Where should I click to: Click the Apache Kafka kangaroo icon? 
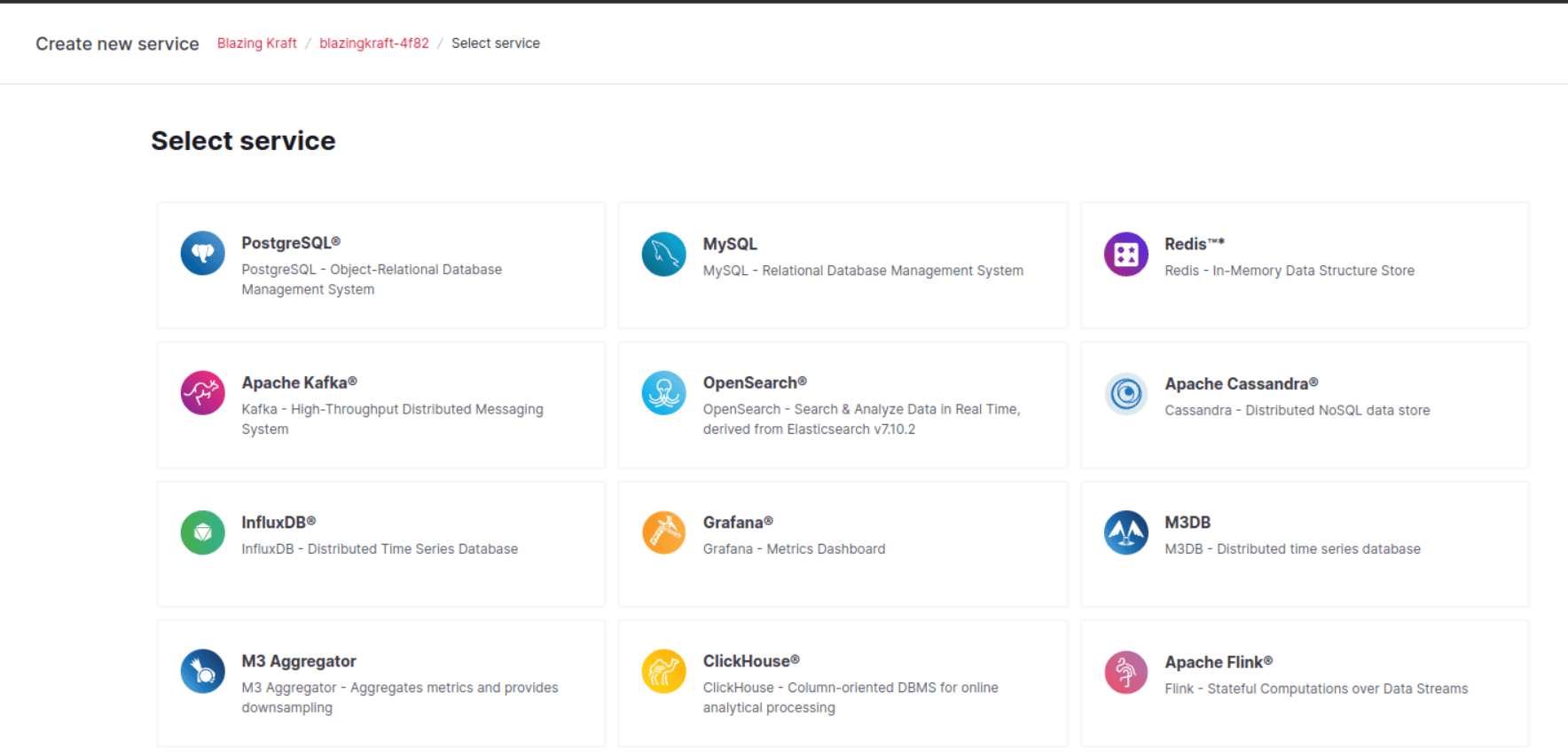click(203, 393)
